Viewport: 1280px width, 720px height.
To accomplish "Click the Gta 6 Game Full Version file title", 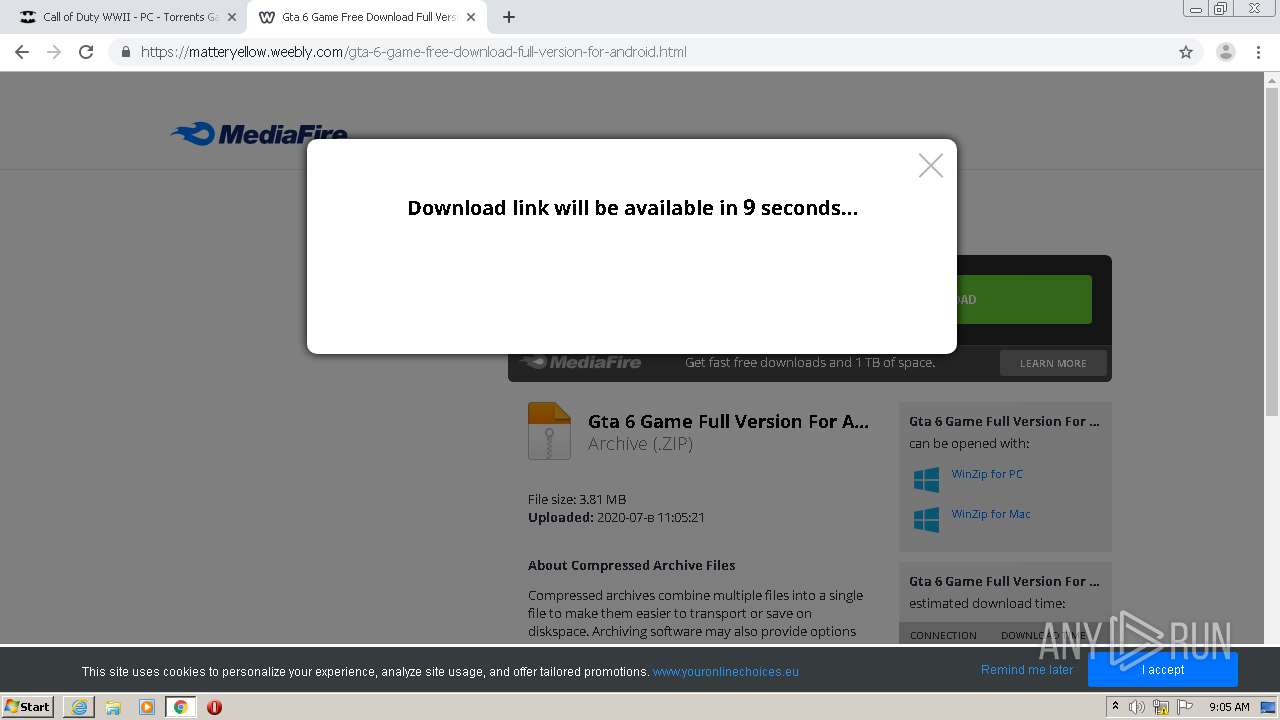I will [x=728, y=421].
